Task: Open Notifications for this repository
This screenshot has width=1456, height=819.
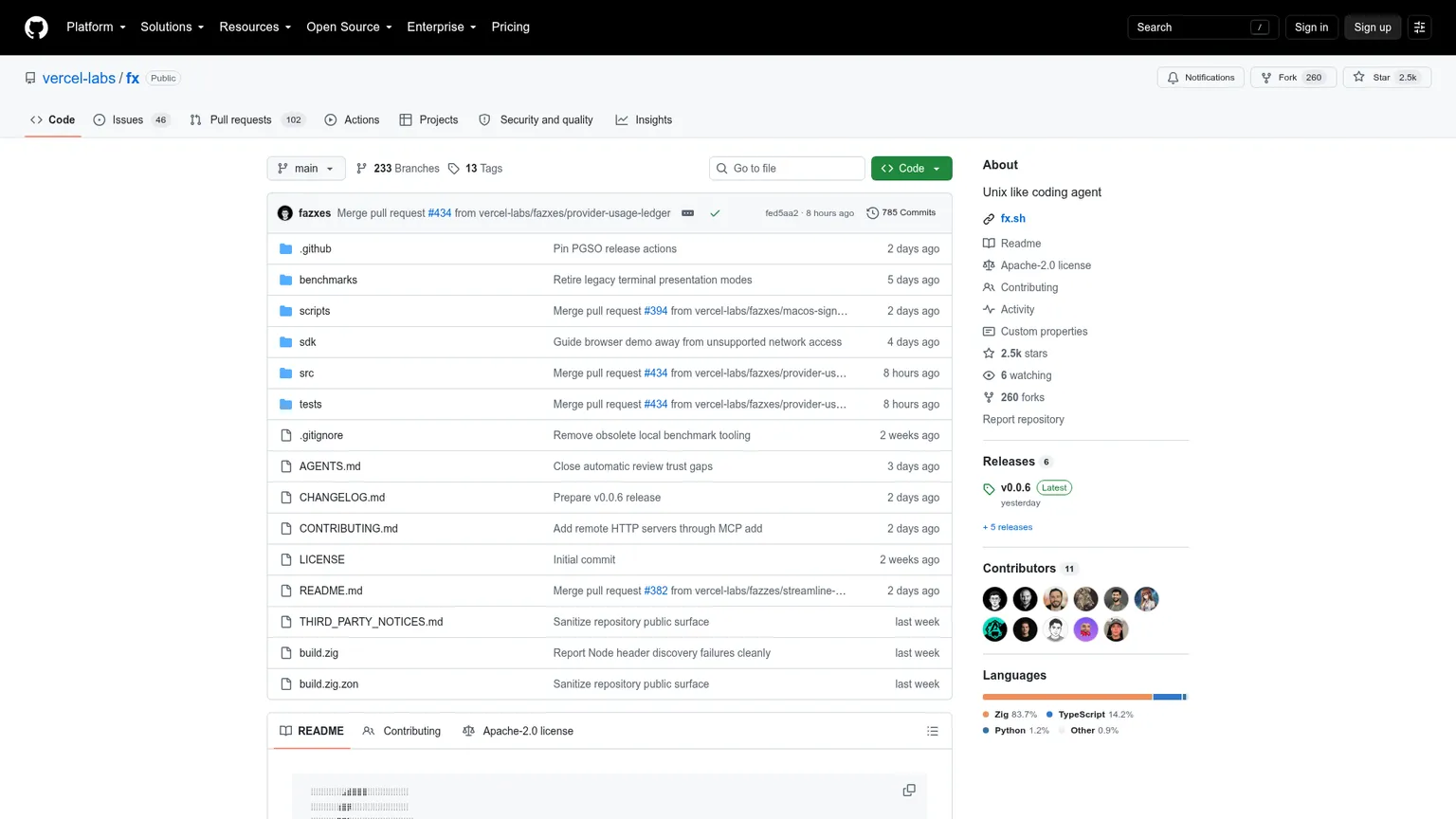Action: click(1201, 78)
